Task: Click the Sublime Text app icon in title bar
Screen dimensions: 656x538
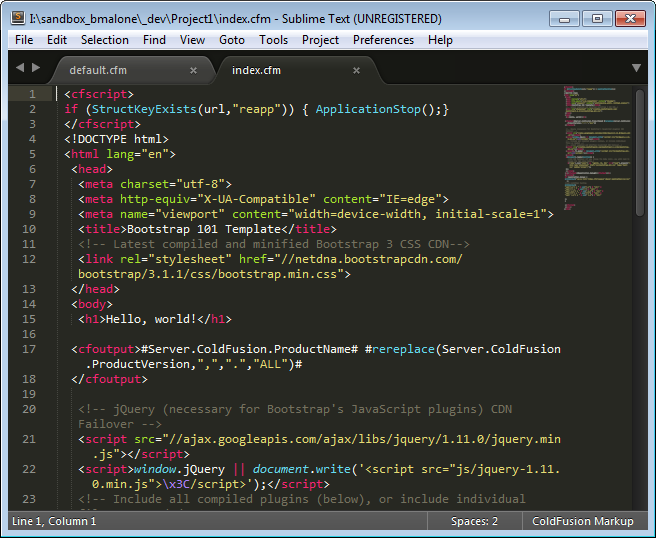Action: point(18,18)
